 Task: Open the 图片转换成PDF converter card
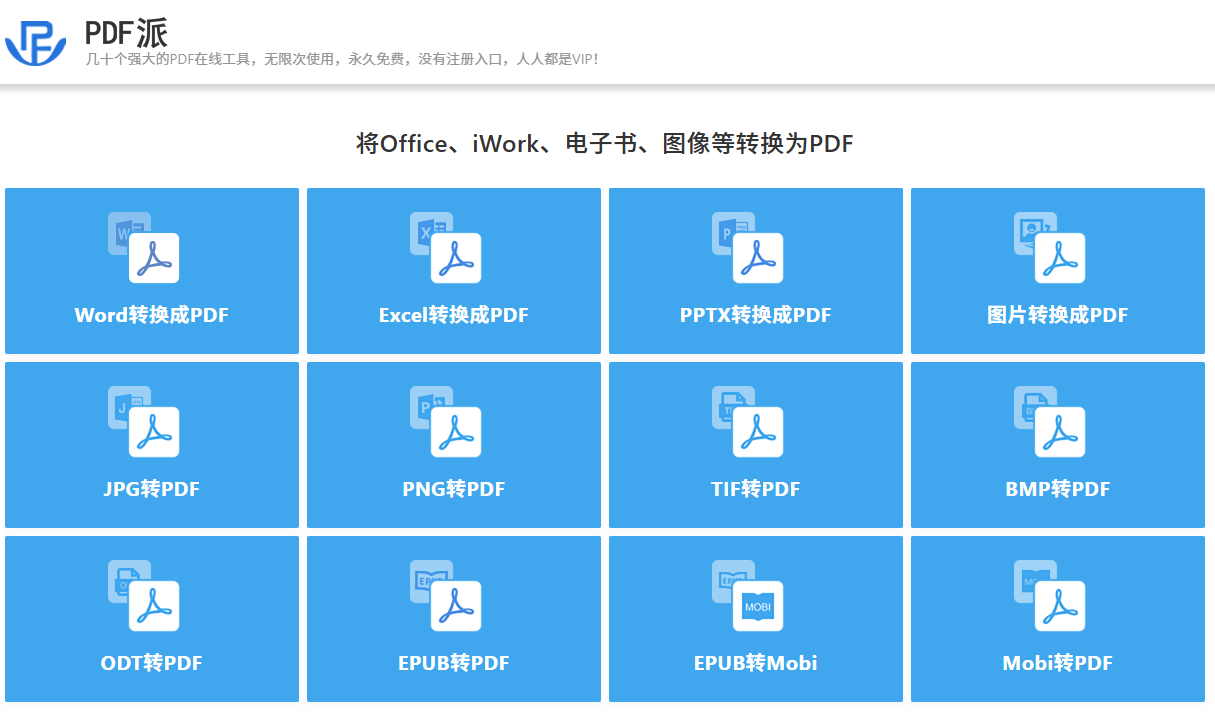1057,270
